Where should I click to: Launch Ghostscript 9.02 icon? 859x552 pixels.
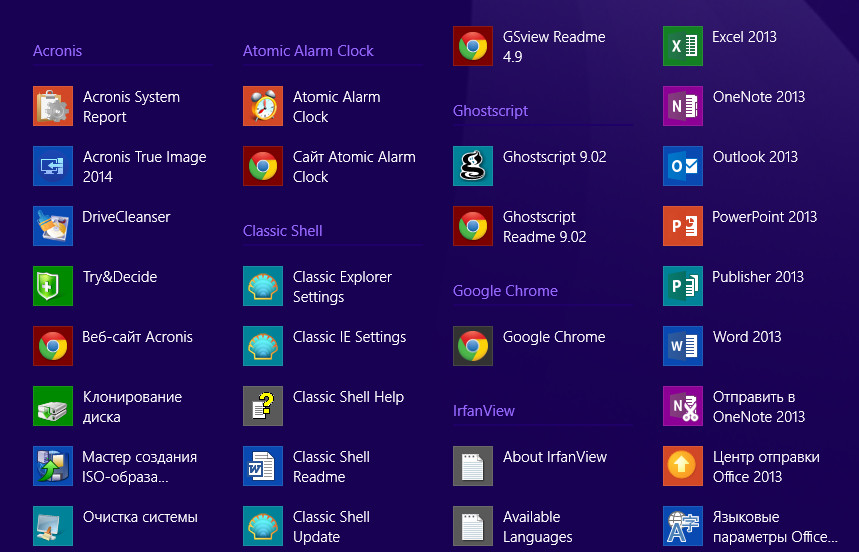473,166
